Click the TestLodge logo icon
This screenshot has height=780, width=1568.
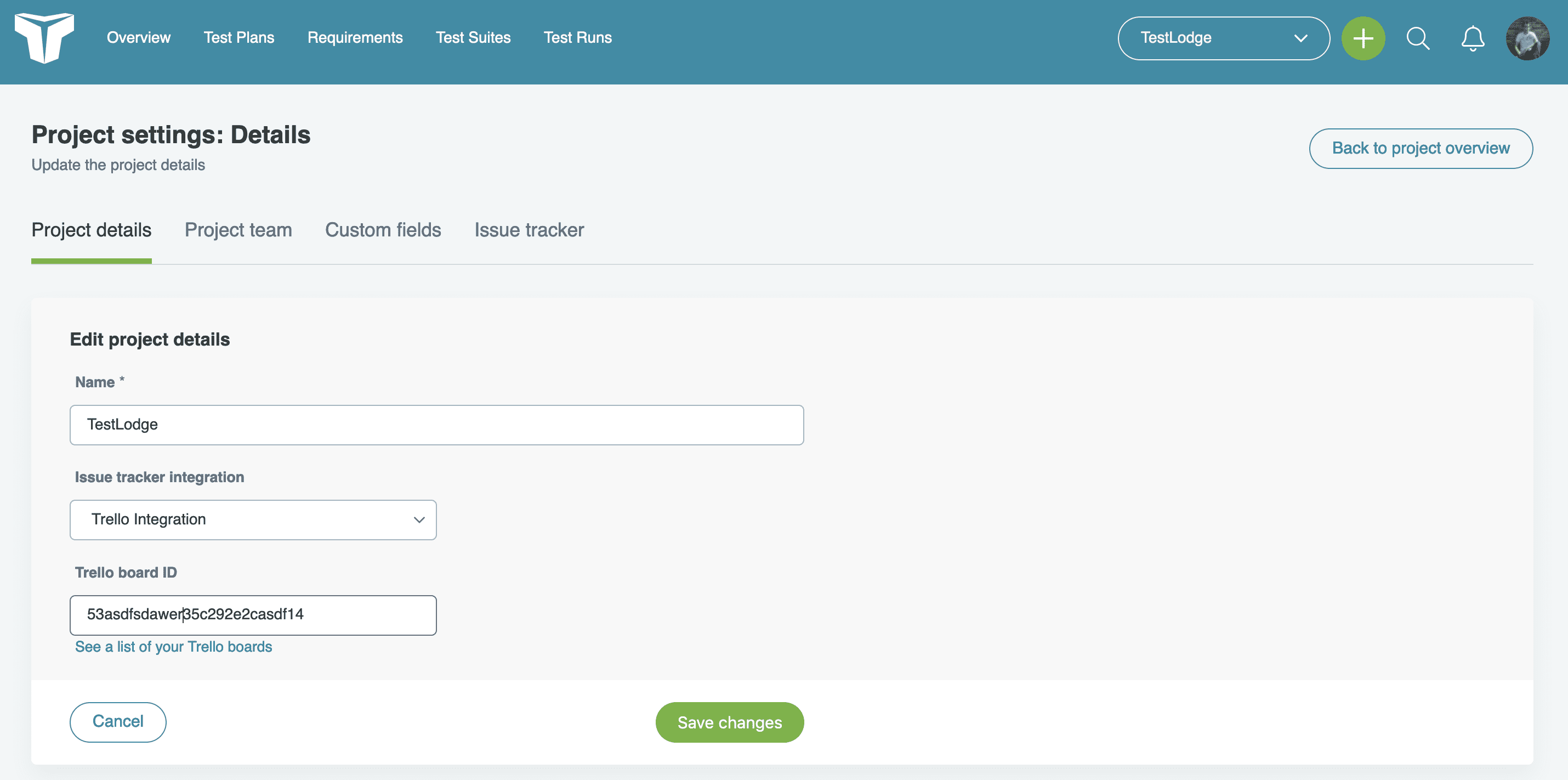tap(44, 38)
